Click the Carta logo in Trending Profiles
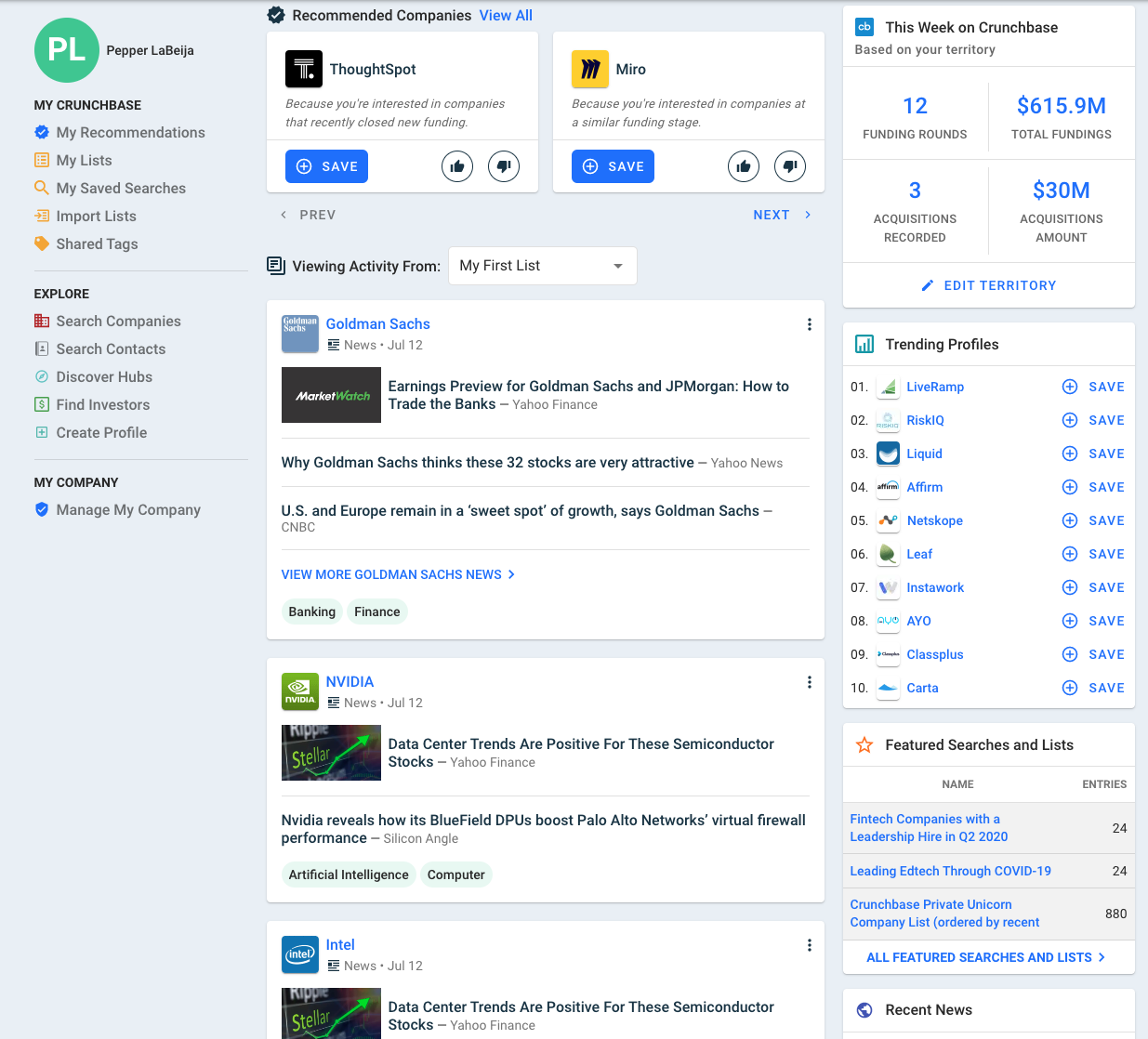The image size is (1148, 1039). pos(888,688)
